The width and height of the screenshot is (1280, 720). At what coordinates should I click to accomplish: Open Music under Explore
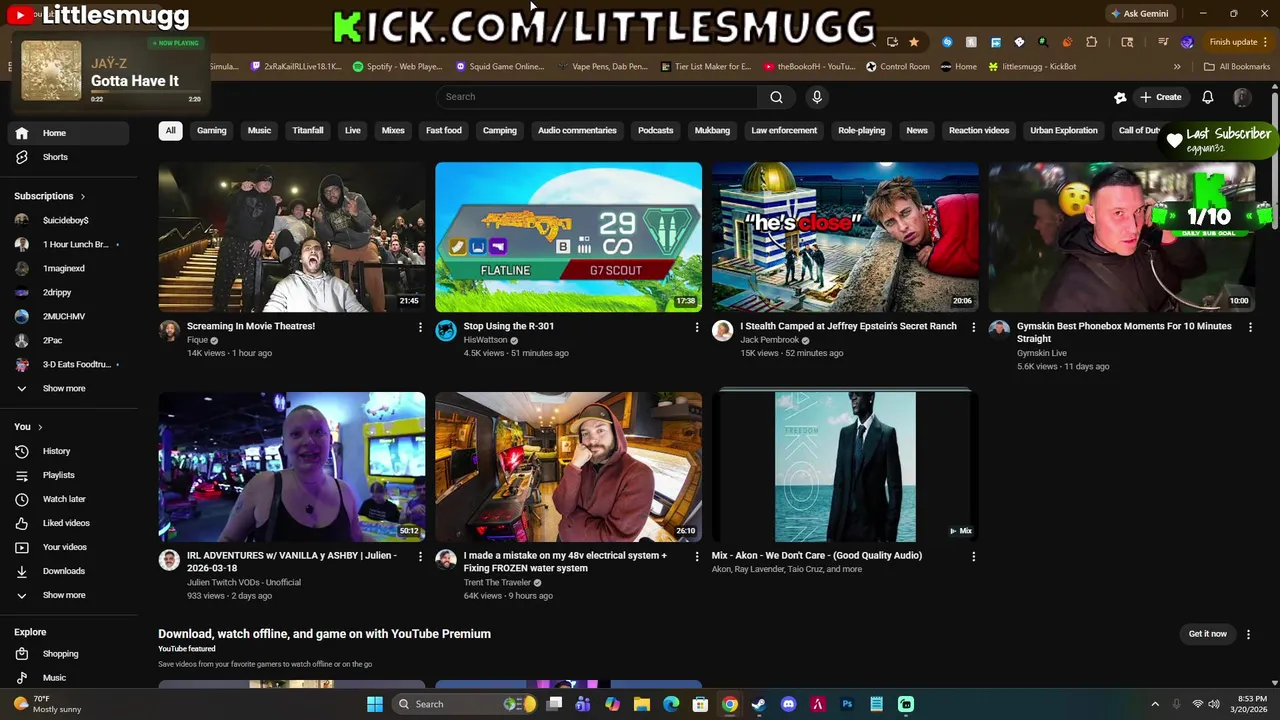tap(69, 678)
